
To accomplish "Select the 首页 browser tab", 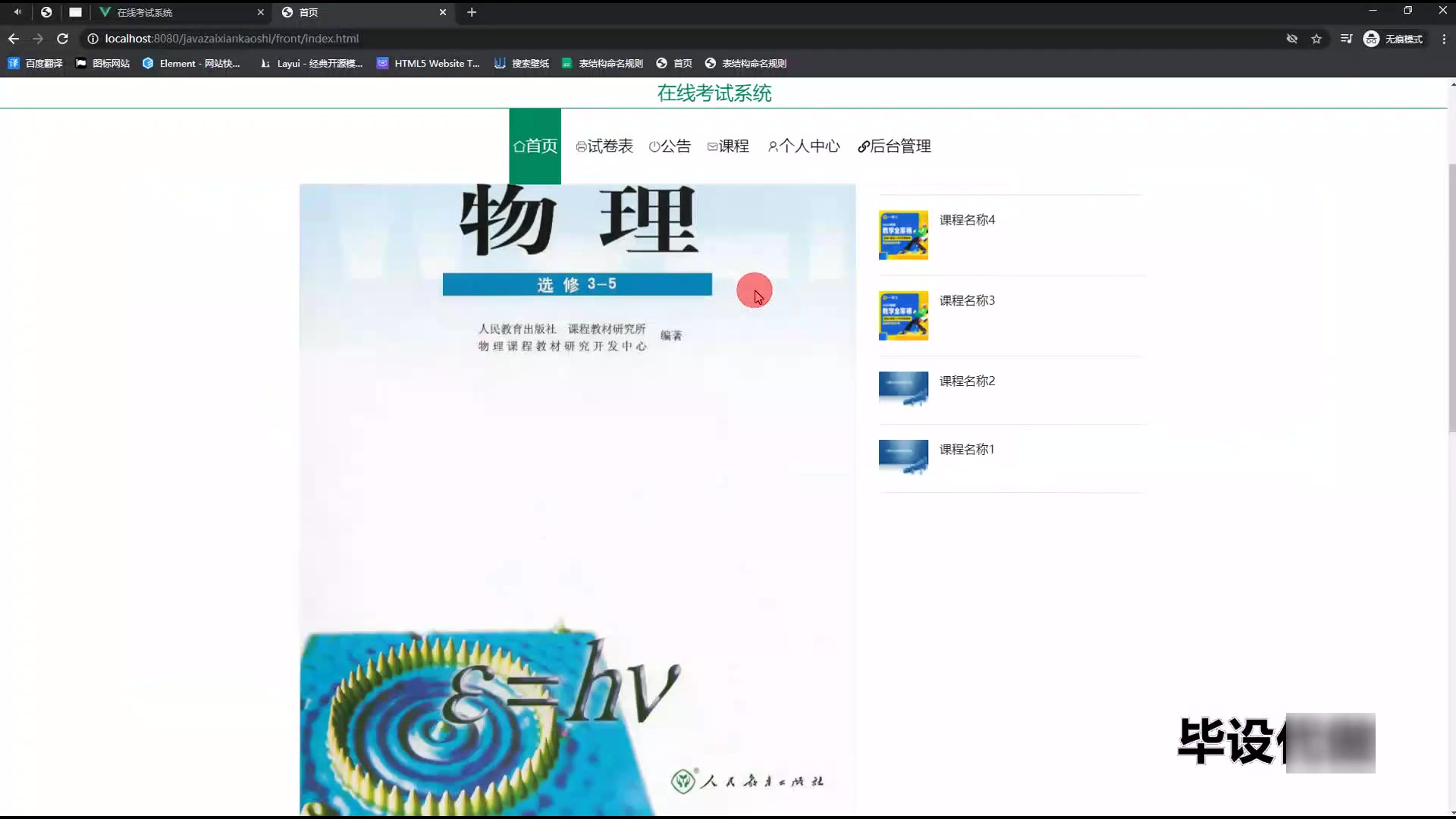I will [x=364, y=12].
